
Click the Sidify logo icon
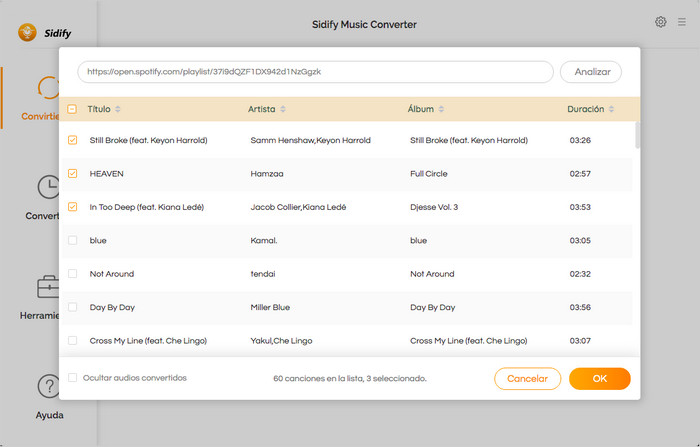pyautogui.click(x=27, y=33)
